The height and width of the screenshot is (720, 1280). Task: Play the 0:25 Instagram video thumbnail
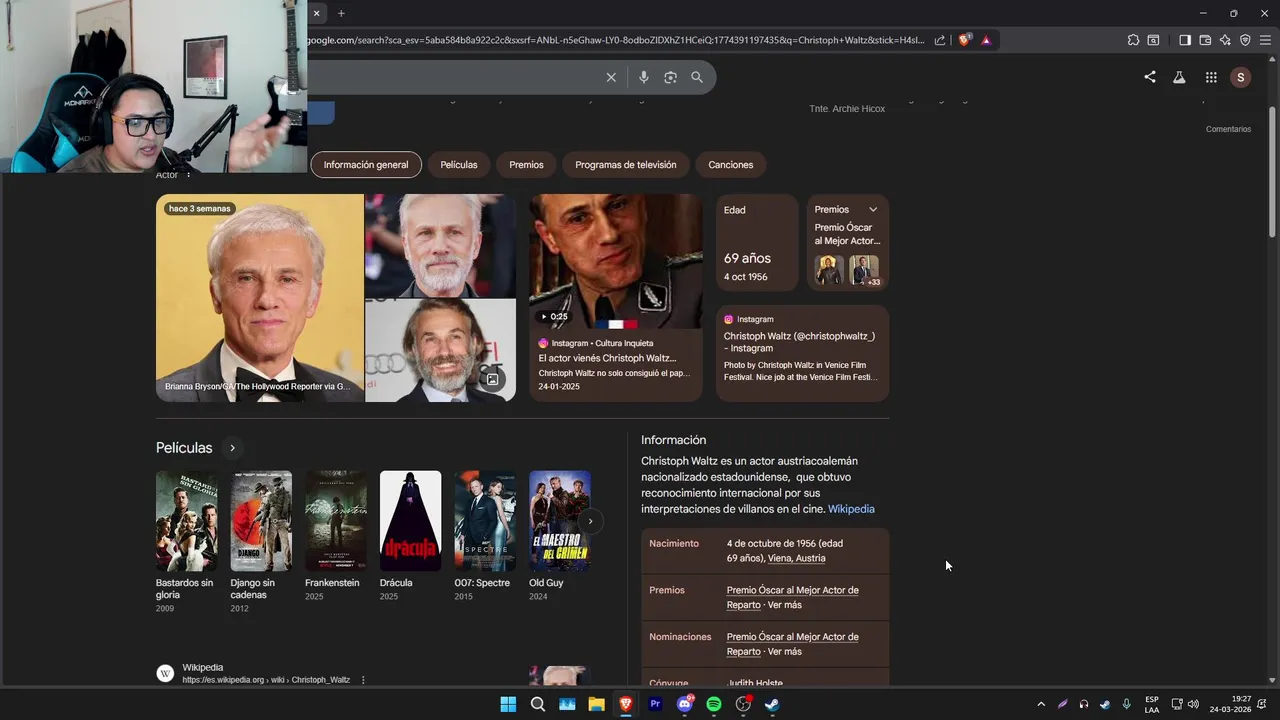pos(616,262)
